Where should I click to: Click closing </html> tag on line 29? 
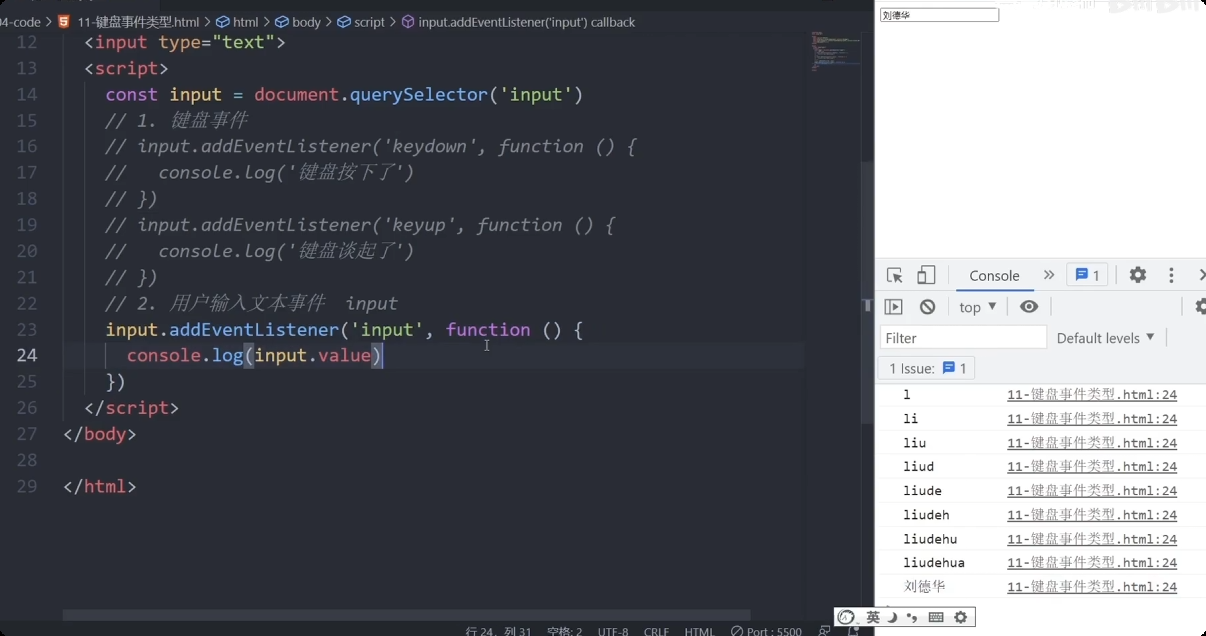point(100,487)
